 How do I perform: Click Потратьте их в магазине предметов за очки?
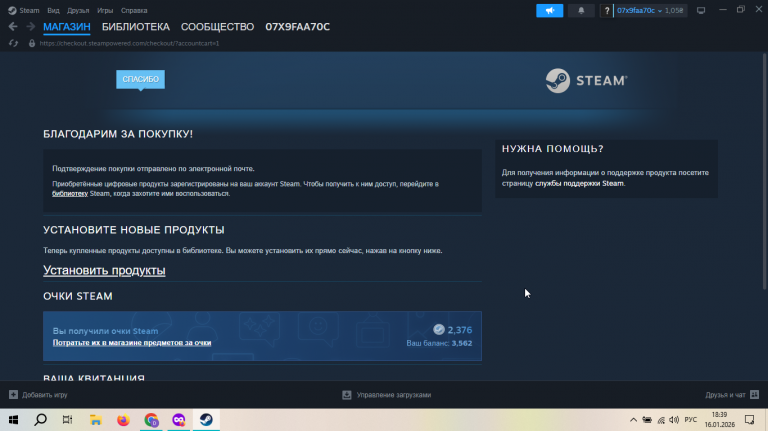(x=132, y=342)
